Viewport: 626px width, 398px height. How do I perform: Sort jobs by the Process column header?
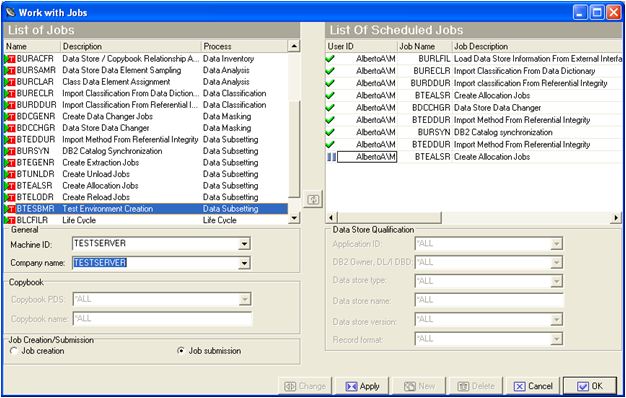(244, 46)
